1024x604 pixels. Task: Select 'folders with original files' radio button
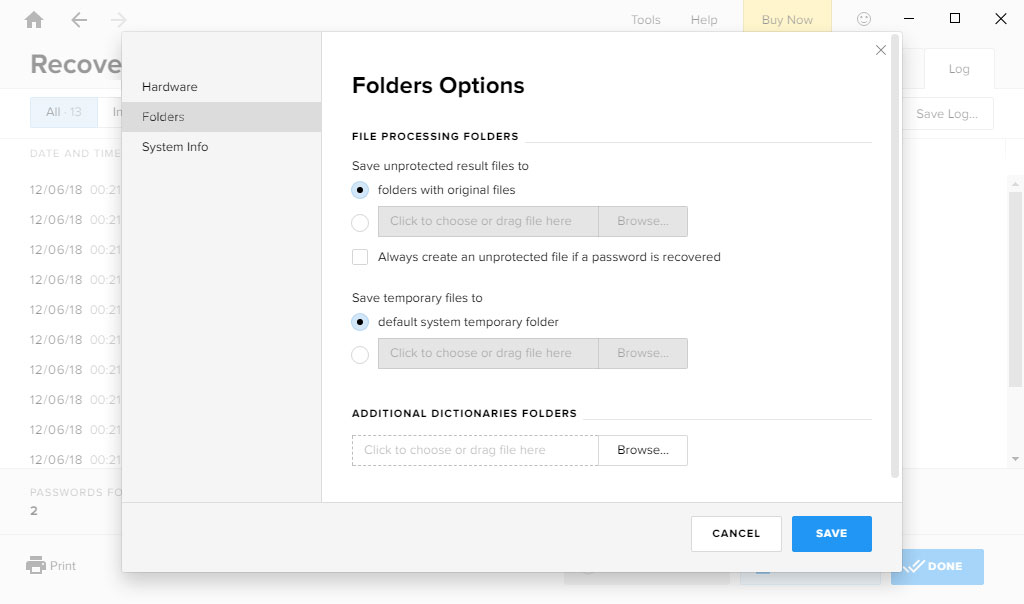(x=360, y=190)
